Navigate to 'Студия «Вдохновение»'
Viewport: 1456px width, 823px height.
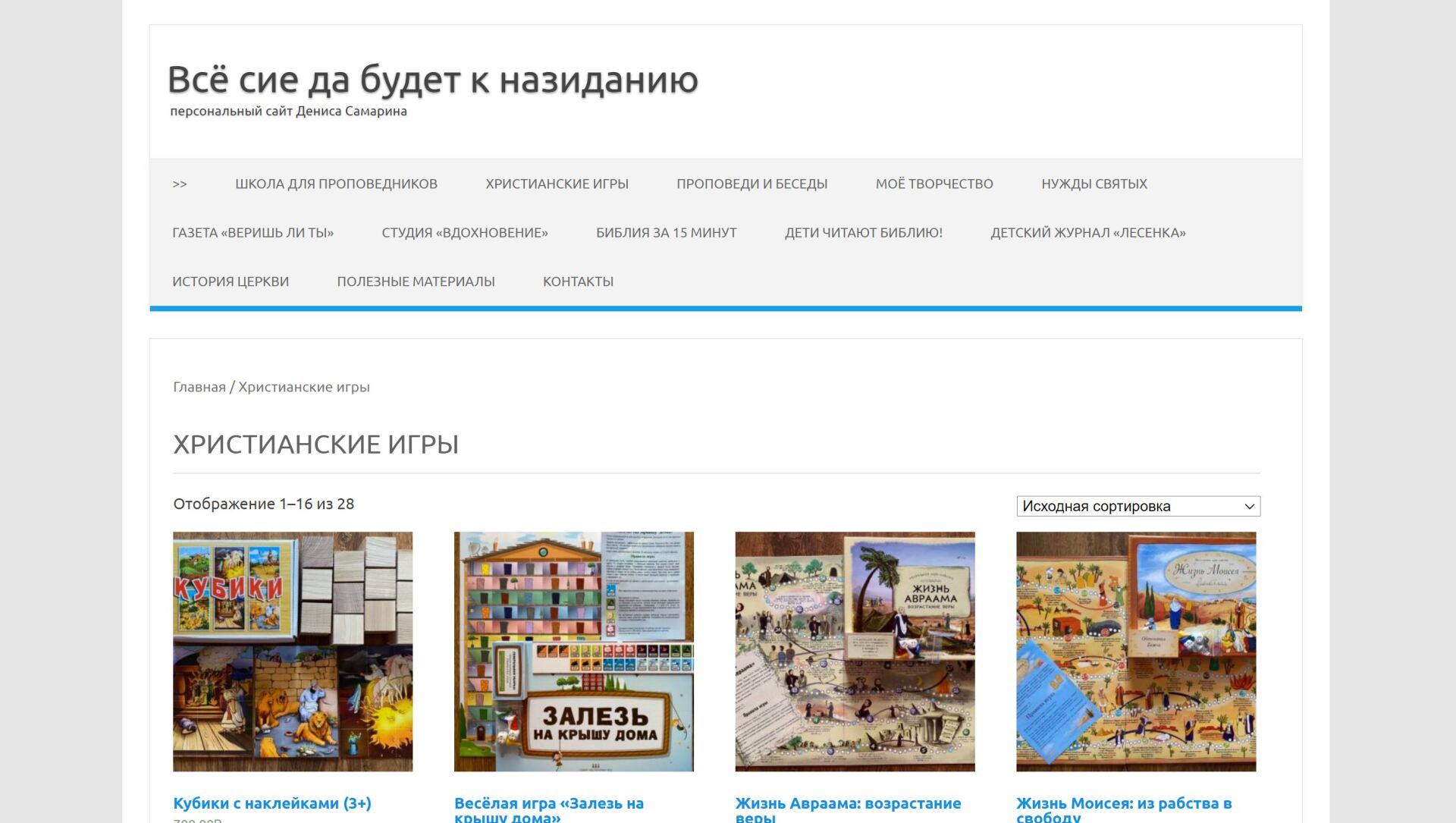tap(464, 233)
